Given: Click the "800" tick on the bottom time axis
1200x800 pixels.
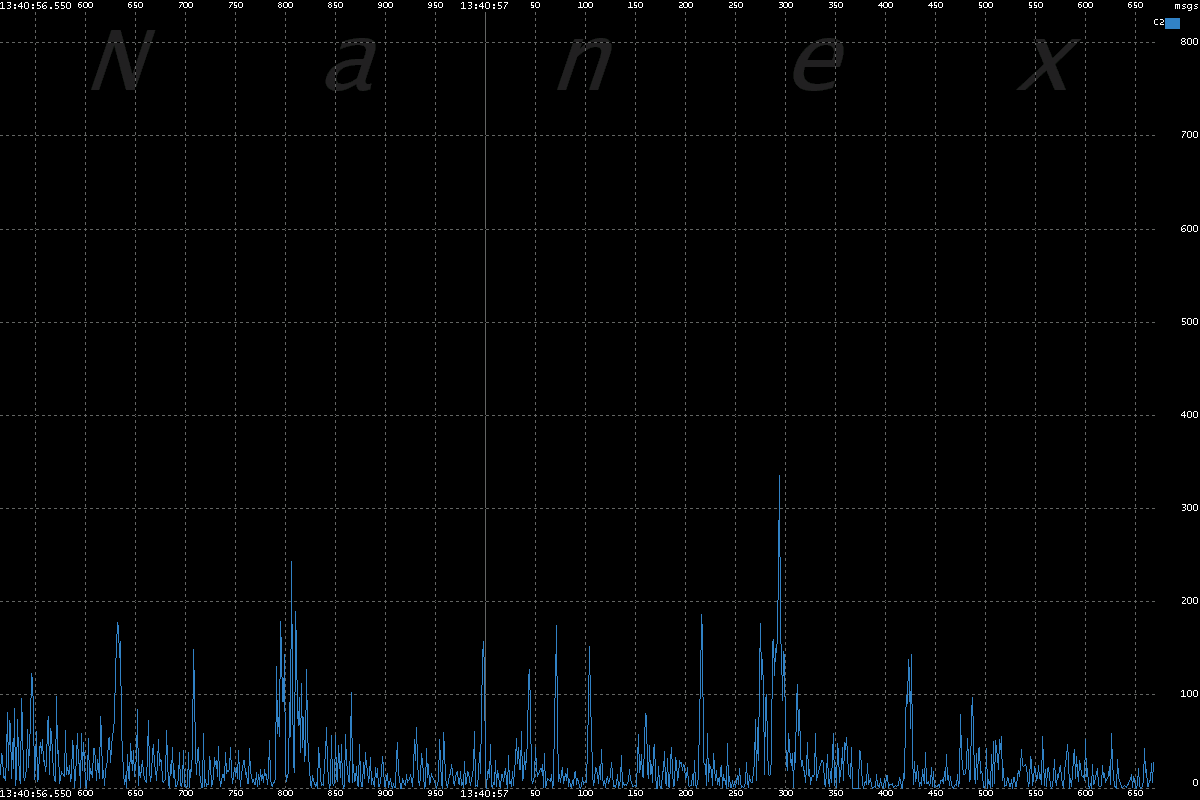Looking at the screenshot, I should (x=285, y=793).
